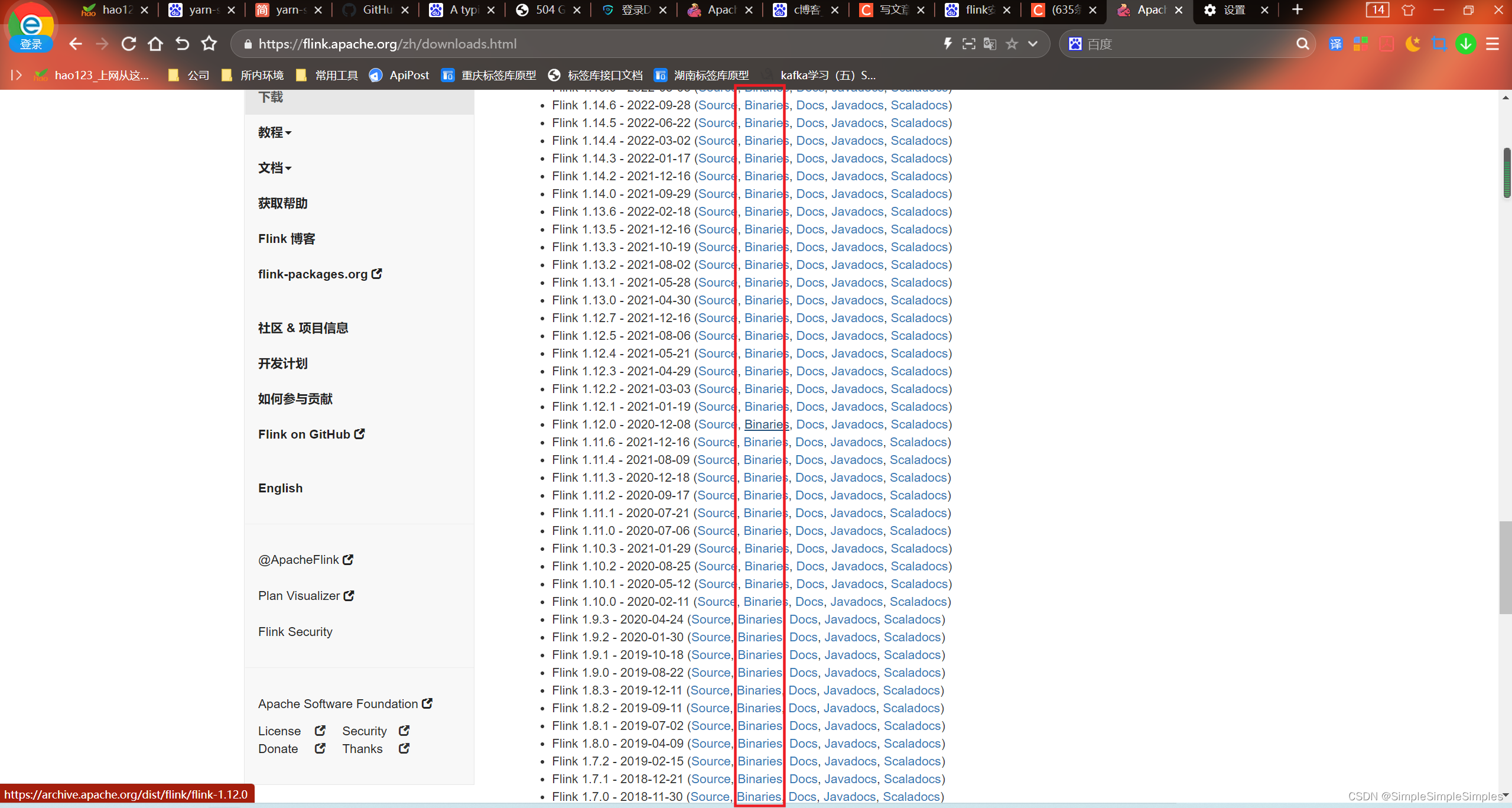1512x808 pixels.
Task: Click the translate page icon in address bar
Action: click(990, 44)
